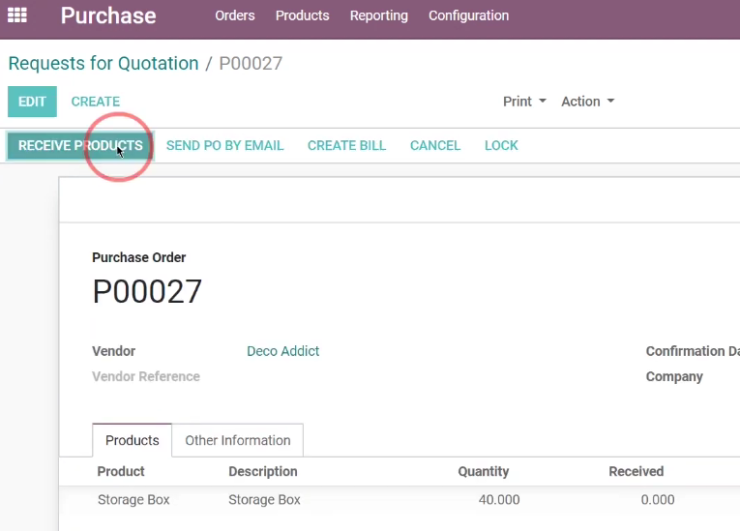The width and height of the screenshot is (740, 531).
Task: Open the Reporting menu
Action: [x=378, y=16]
